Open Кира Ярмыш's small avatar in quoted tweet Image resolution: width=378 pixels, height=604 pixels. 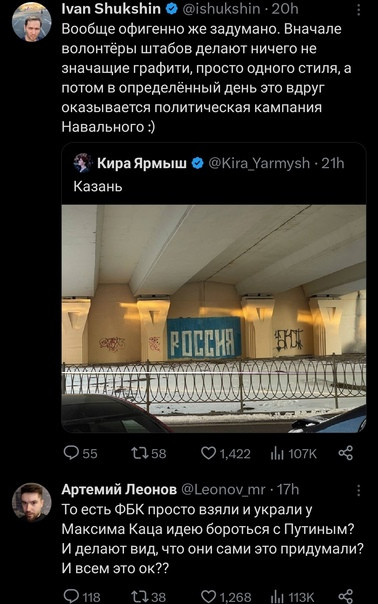pos(82,163)
